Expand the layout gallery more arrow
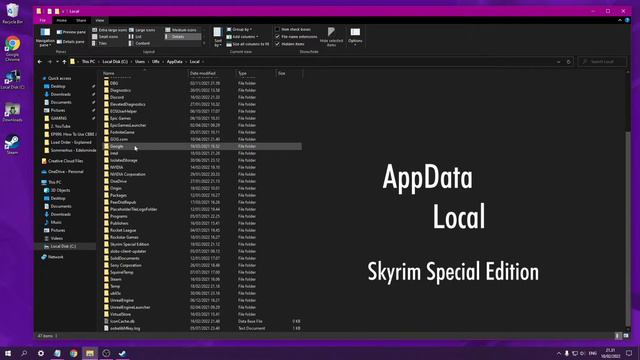The width and height of the screenshot is (640, 360). tap(204, 43)
